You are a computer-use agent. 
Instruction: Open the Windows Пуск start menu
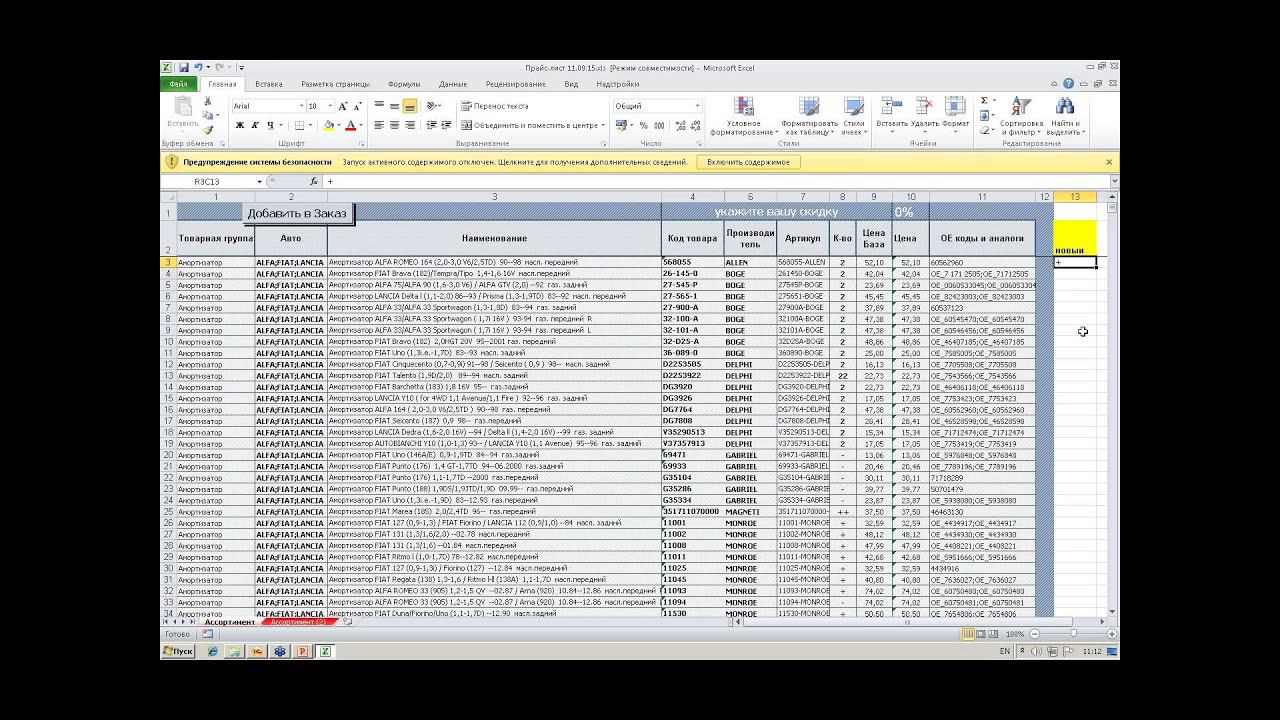pos(178,651)
